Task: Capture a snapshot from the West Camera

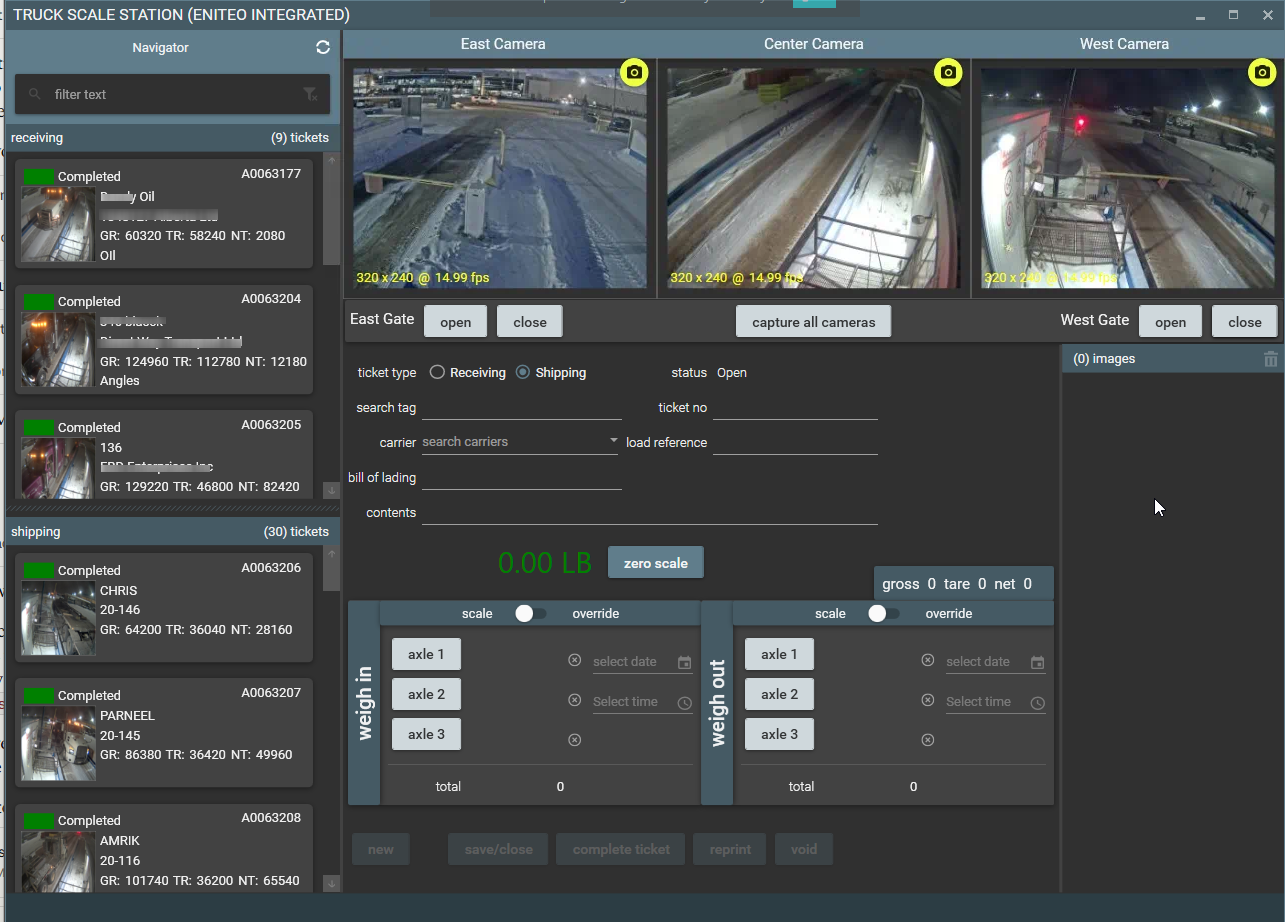Action: (1261, 72)
